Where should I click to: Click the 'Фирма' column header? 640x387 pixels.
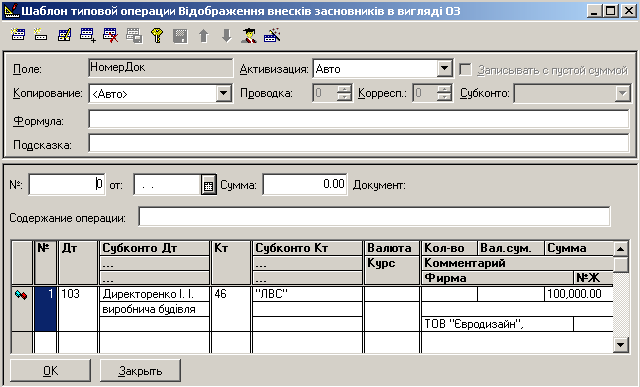[x=497, y=278]
